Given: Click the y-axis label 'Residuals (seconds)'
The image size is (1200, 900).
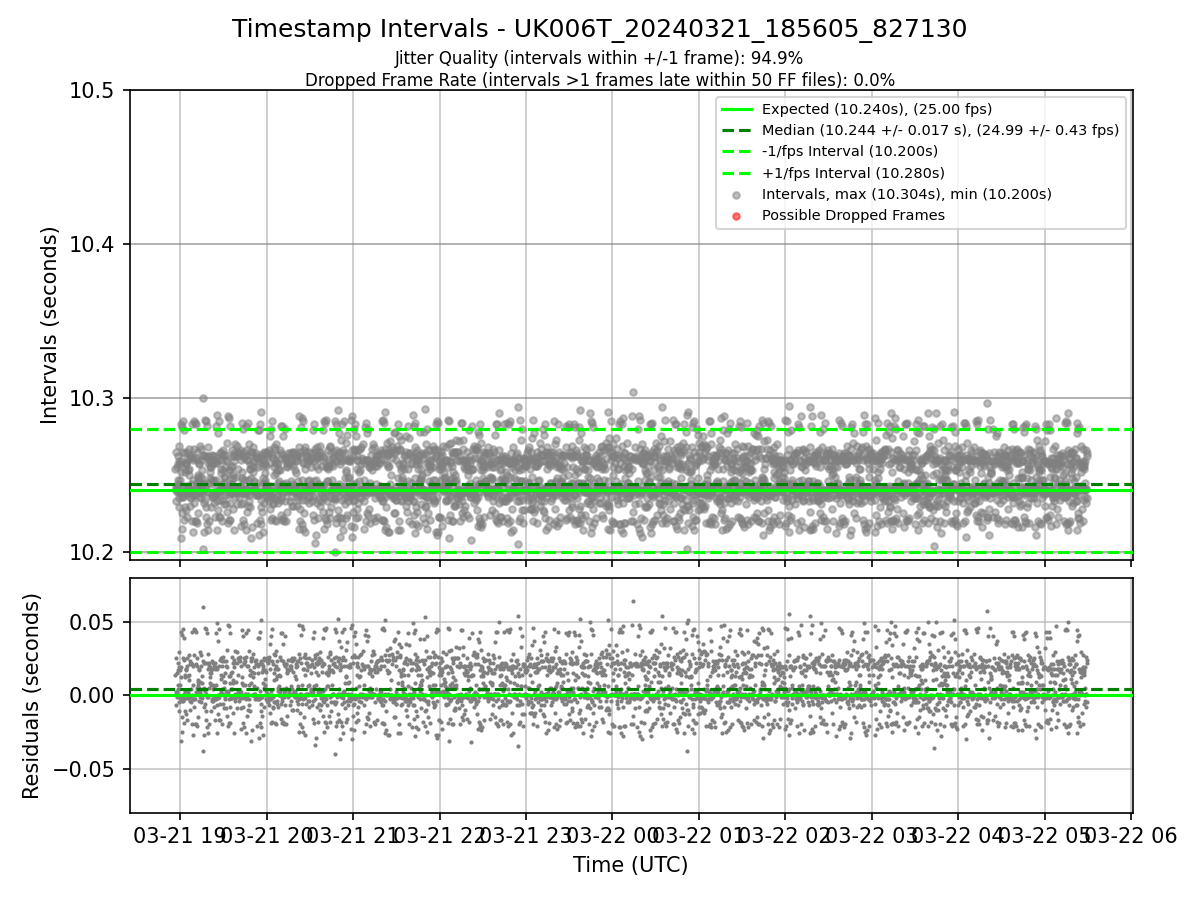Looking at the screenshot, I should point(32,696).
